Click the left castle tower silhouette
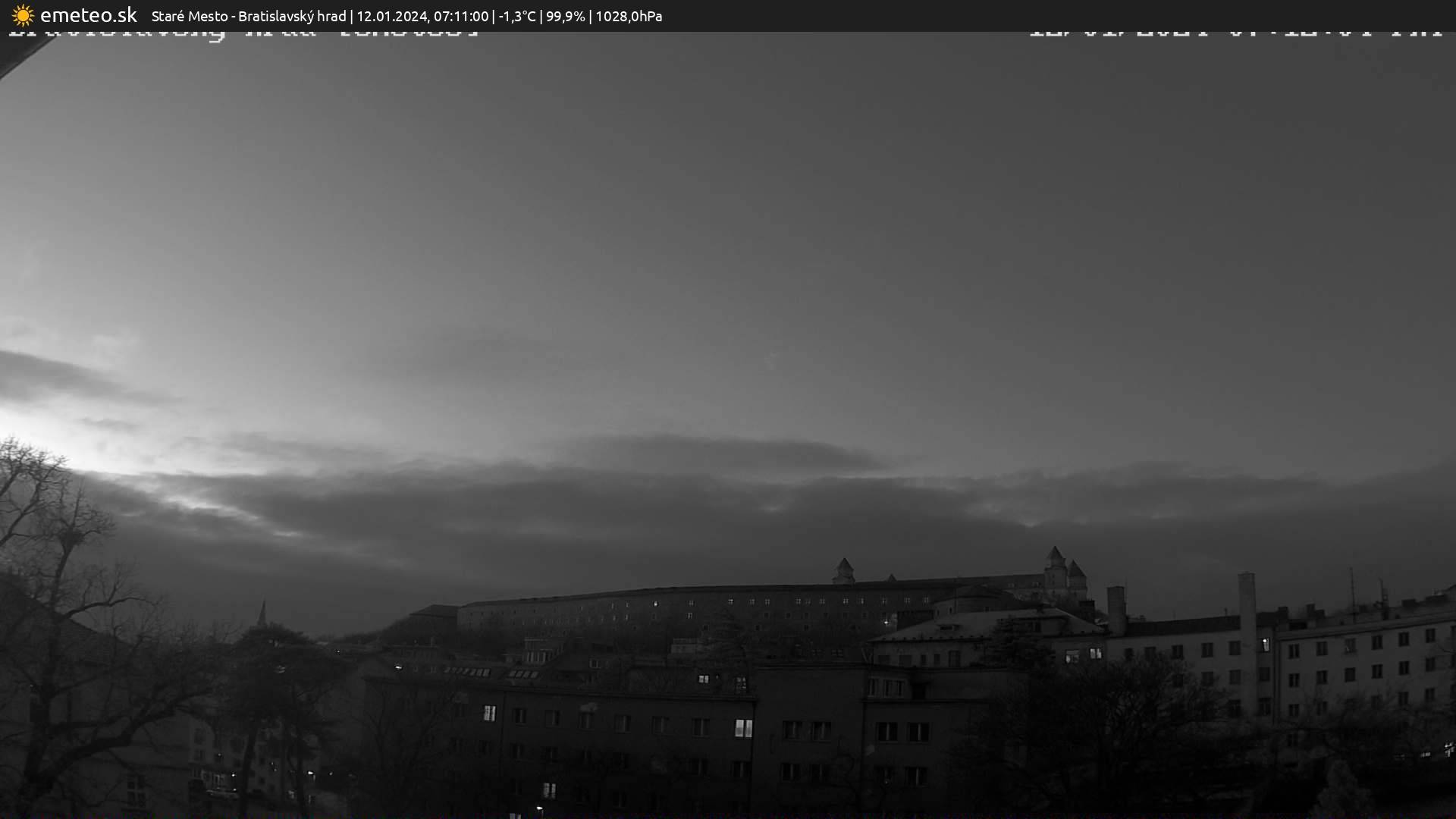This screenshot has height=819, width=1456. (844, 571)
